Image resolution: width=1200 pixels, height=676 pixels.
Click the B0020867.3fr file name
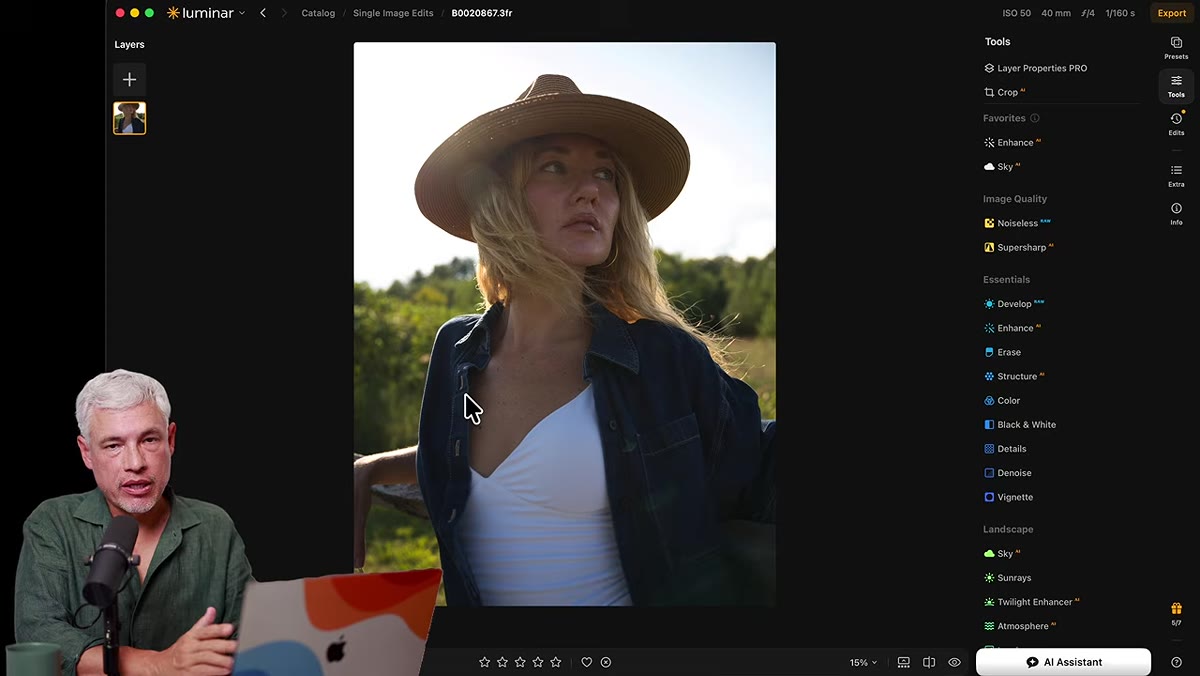click(x=482, y=13)
